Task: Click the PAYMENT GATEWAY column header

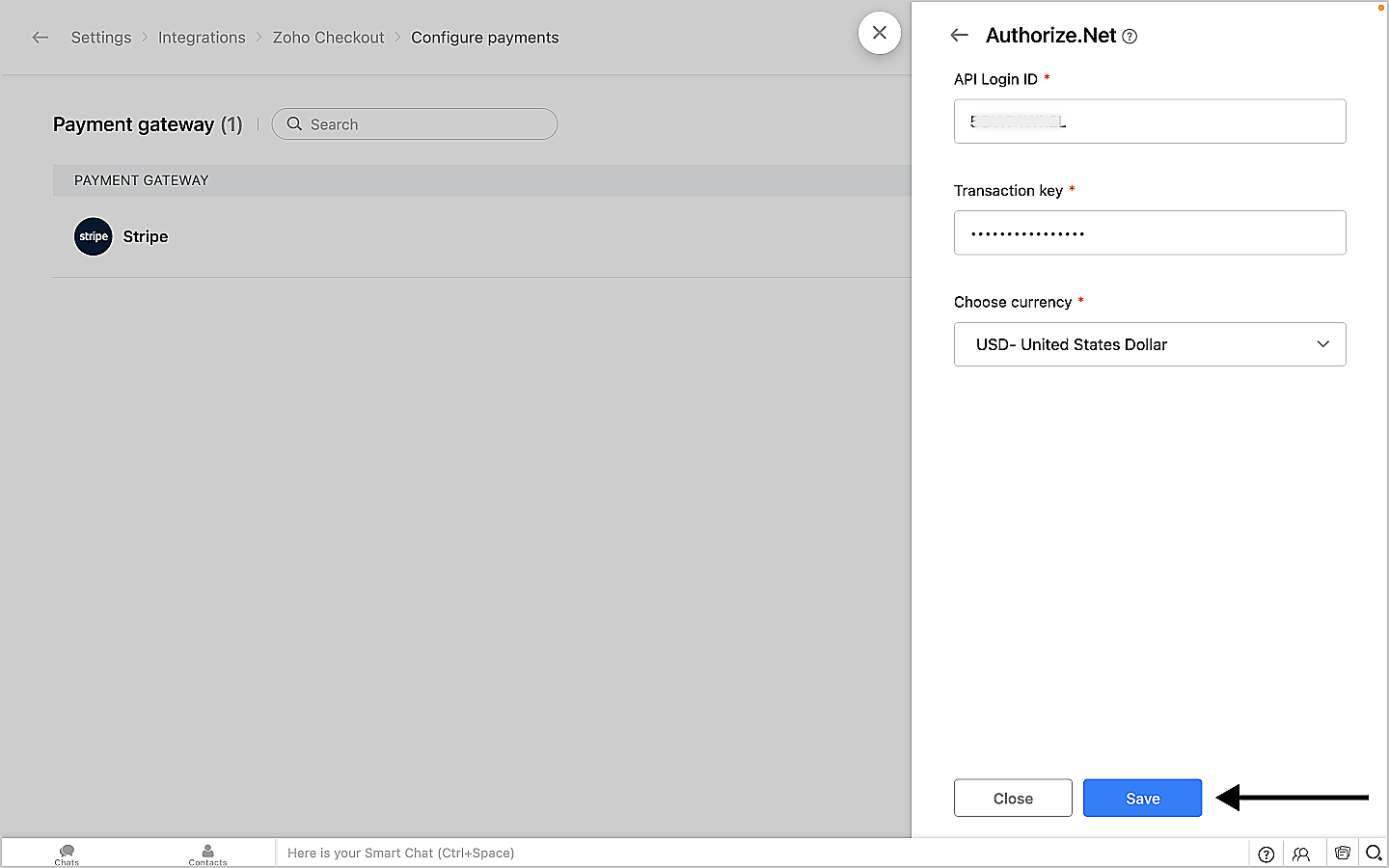Action: [x=142, y=180]
